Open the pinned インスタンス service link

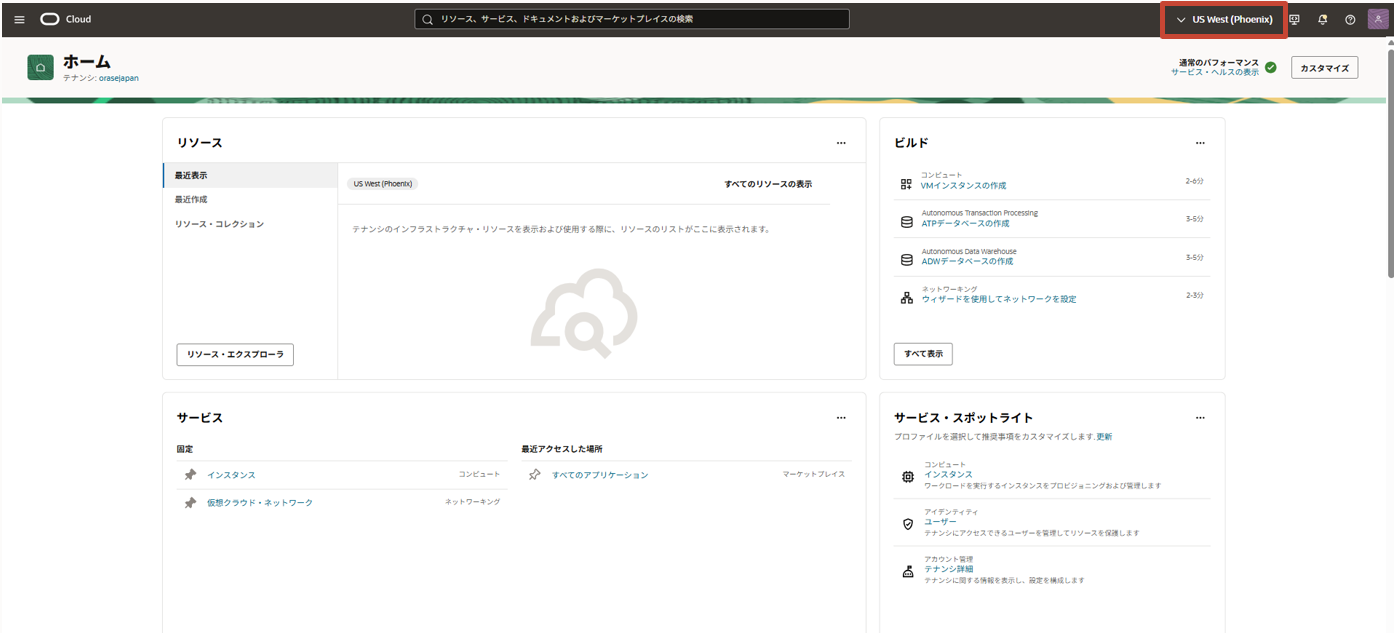pos(231,475)
